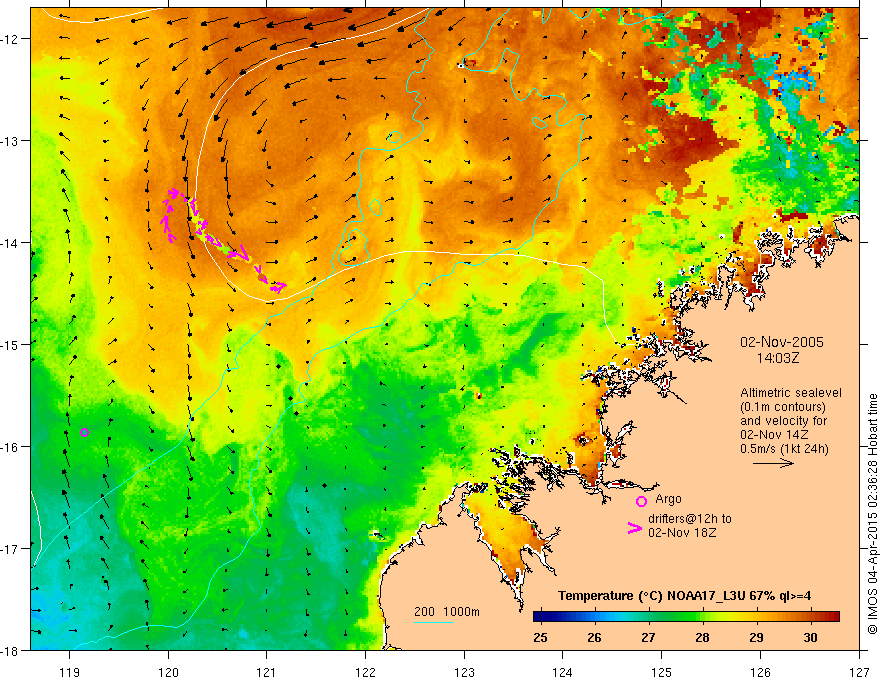Click the 'Altimetric sealevel' caption text
This screenshot has width=880, height=680.
[x=790, y=393]
